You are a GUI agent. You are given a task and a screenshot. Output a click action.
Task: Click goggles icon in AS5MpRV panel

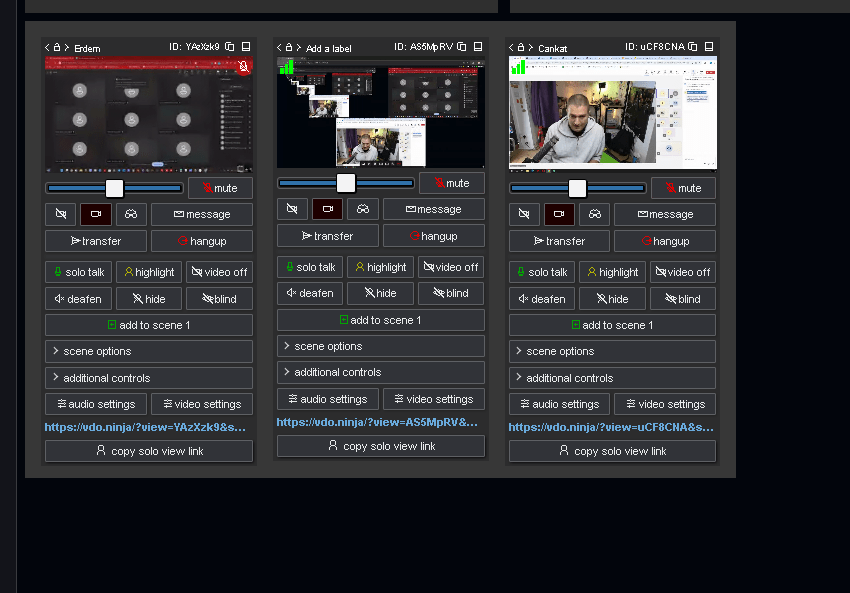point(363,209)
